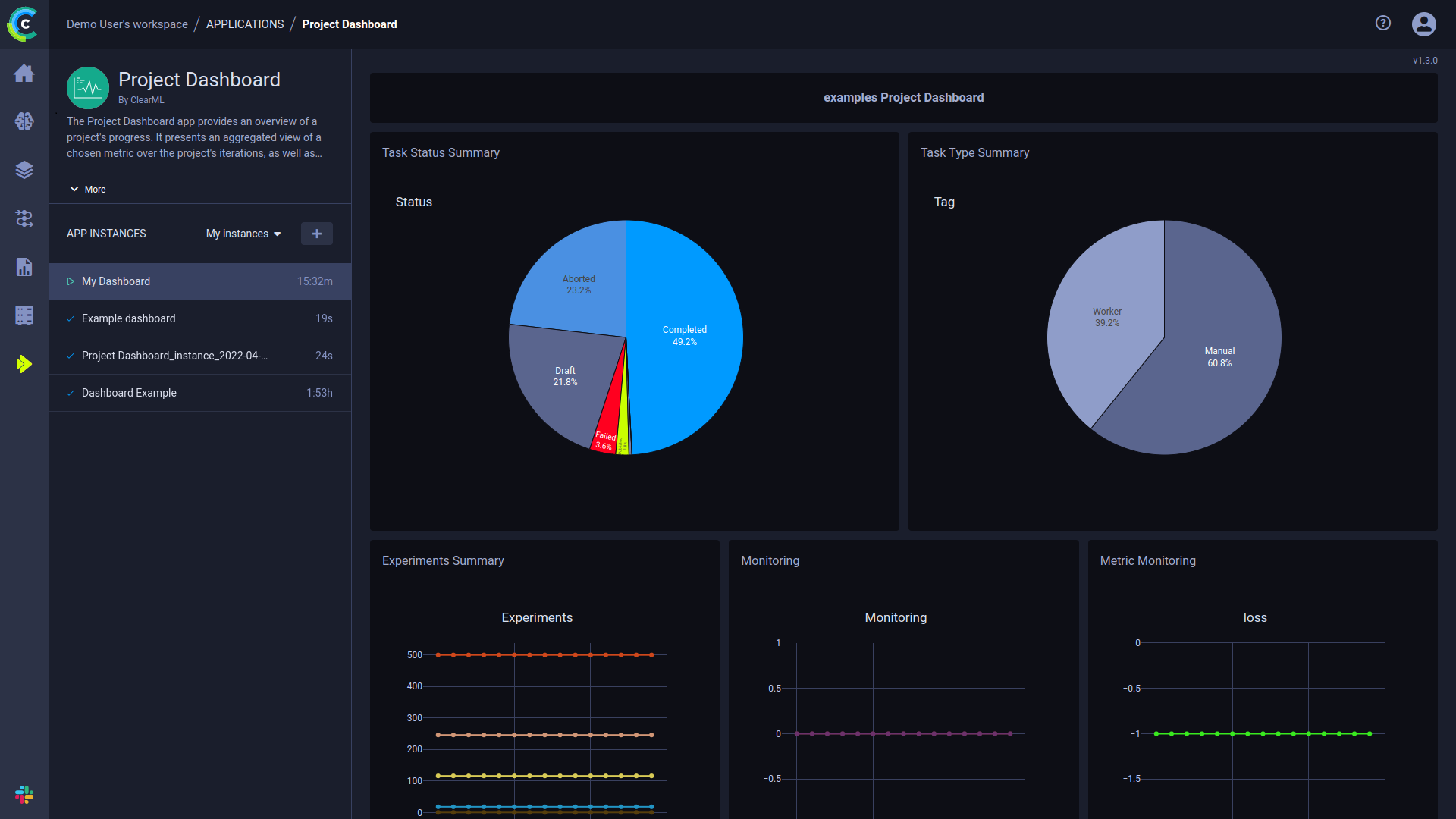Select the deploy/rocket sidebar icon
Image resolution: width=1456 pixels, height=819 pixels.
(24, 363)
